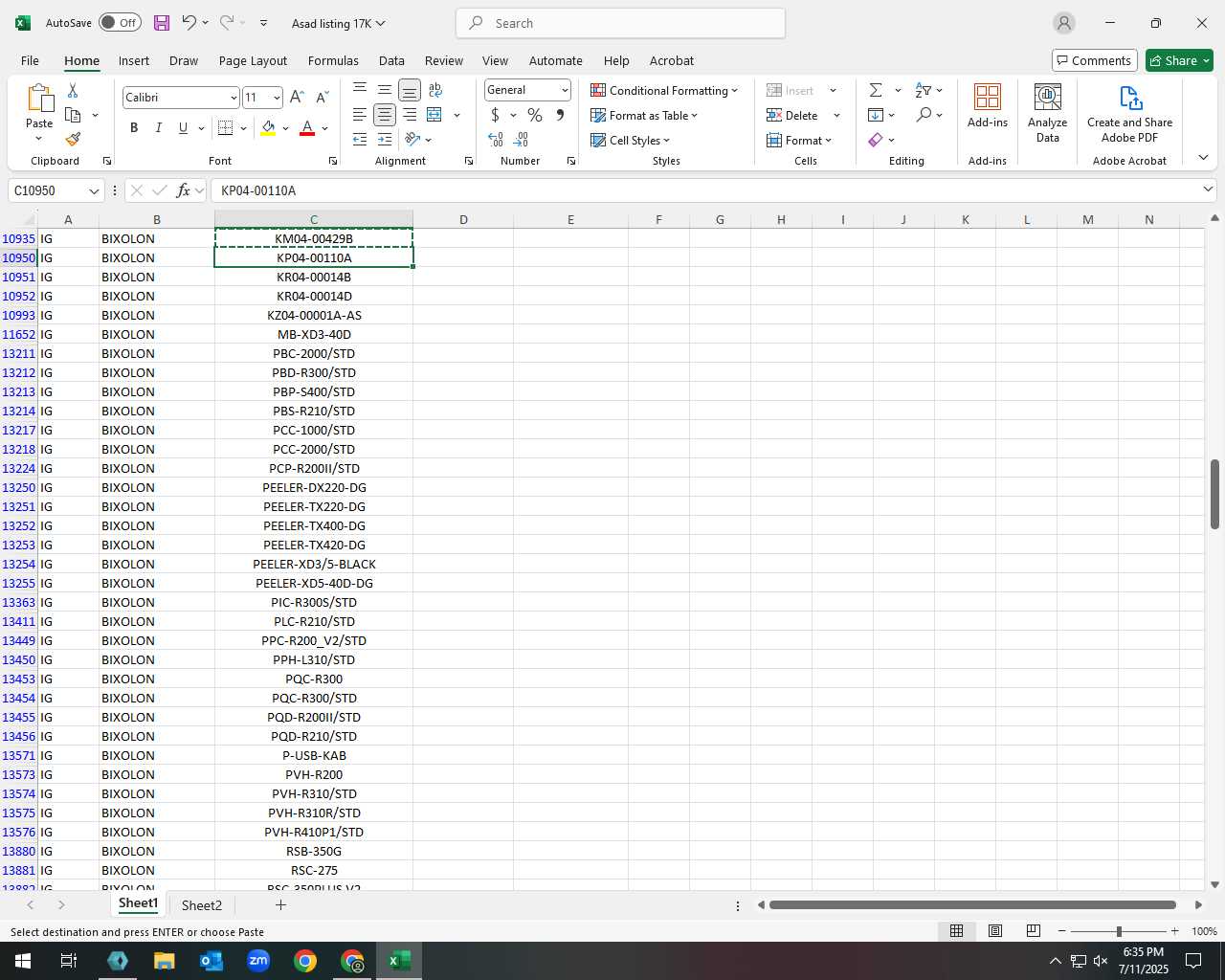Switch to the Acrobat tab
Viewport: 1225px width, 980px height.
pyautogui.click(x=671, y=60)
